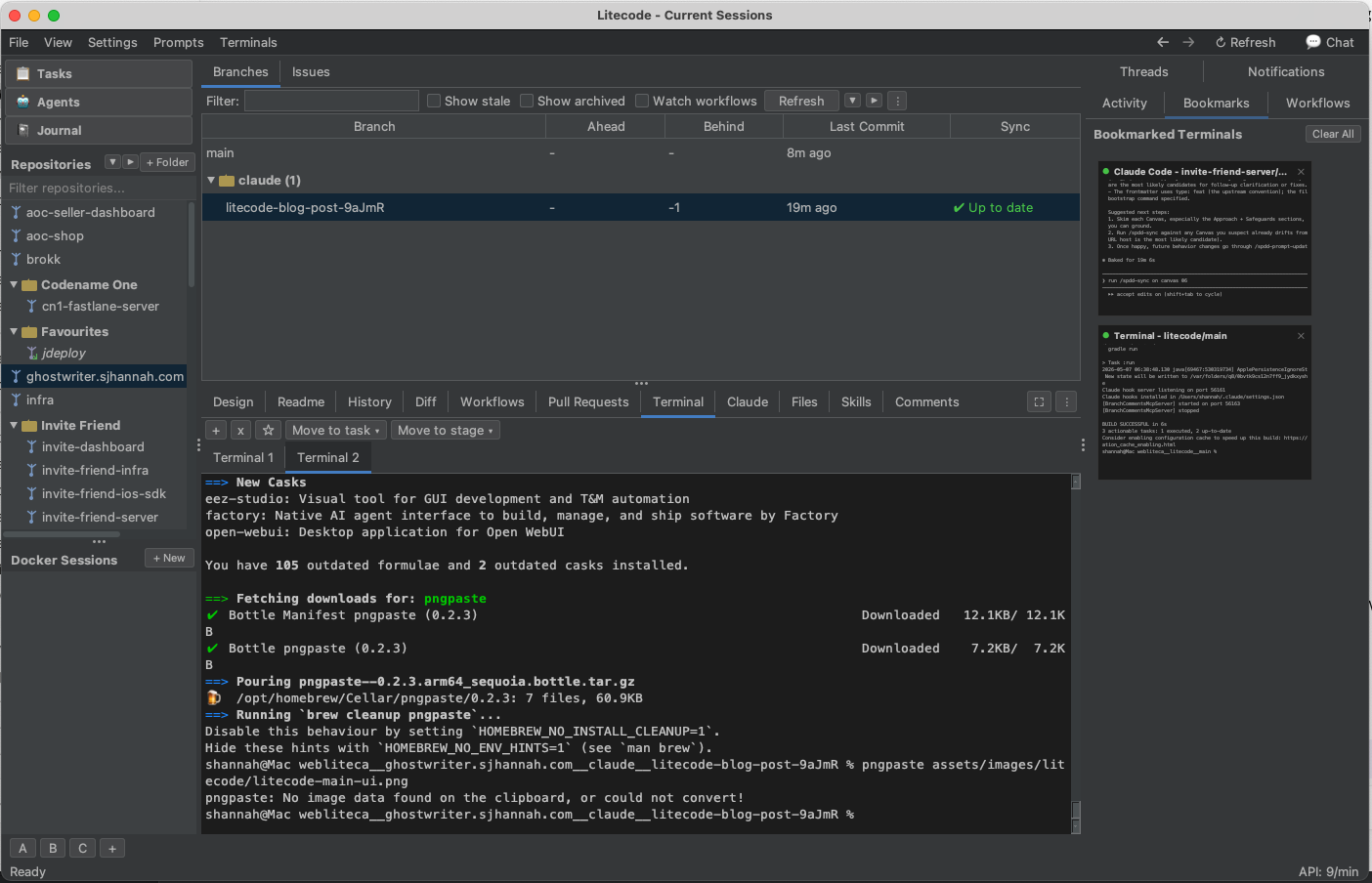Expand all repositories with down arrow button
This screenshot has height=883, width=1372.
pos(112,162)
